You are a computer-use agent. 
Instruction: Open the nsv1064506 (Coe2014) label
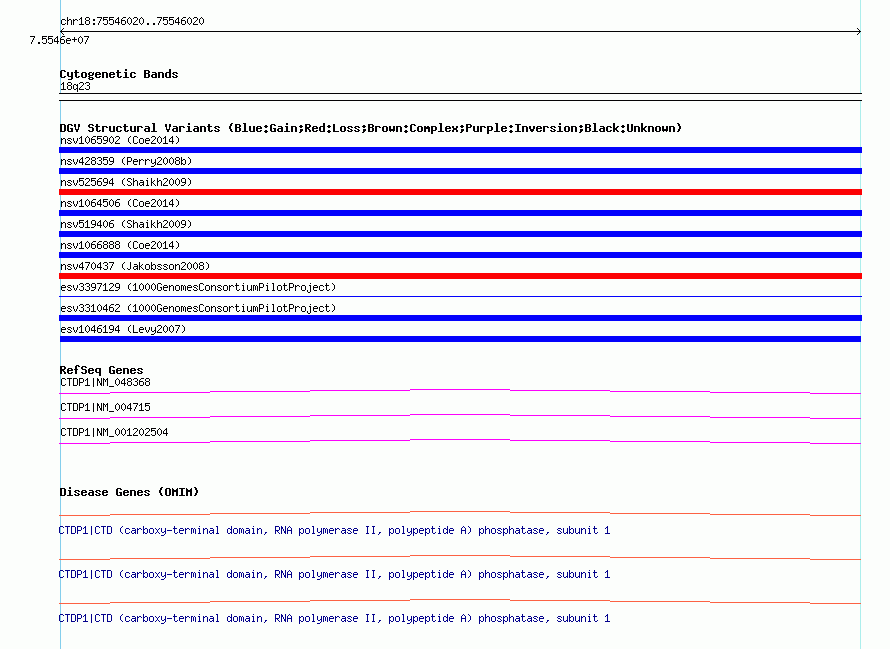point(120,203)
